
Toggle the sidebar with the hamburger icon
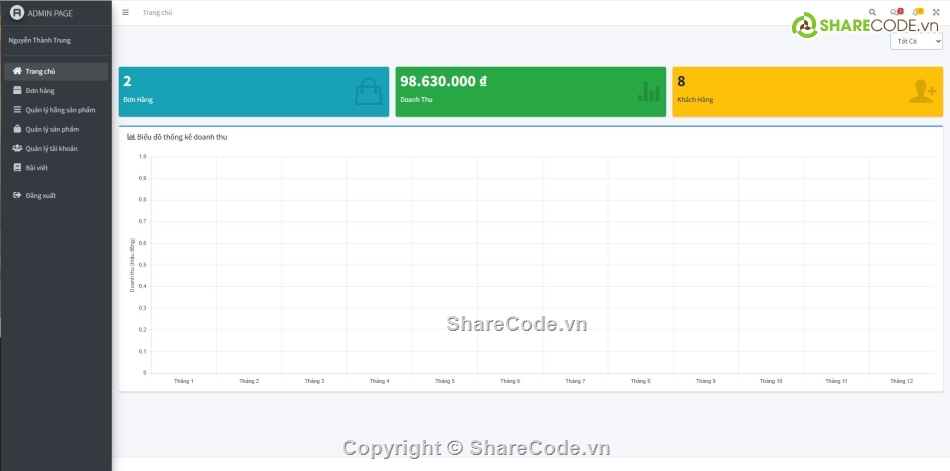click(x=125, y=12)
